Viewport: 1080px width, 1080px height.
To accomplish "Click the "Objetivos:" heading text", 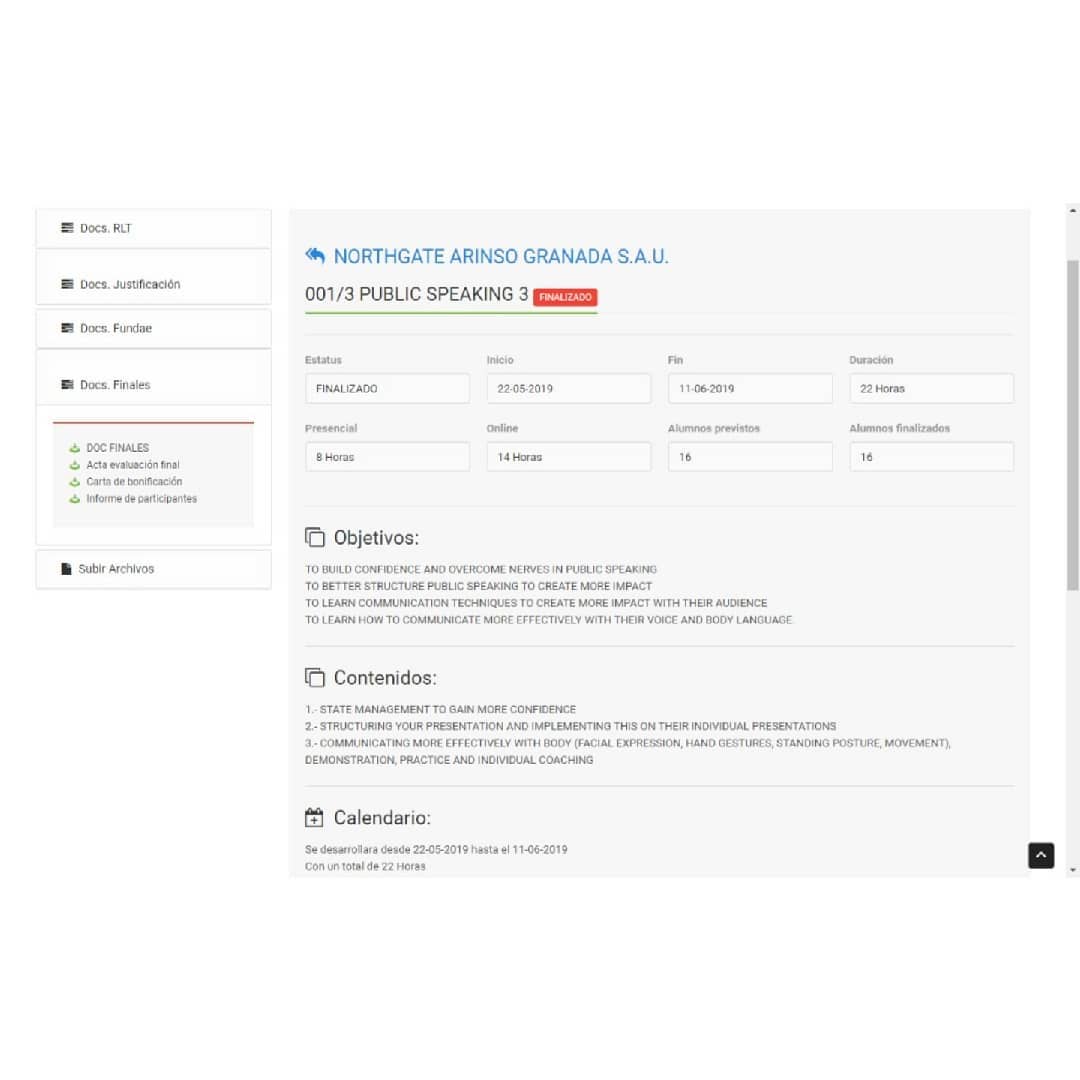I will coord(376,538).
